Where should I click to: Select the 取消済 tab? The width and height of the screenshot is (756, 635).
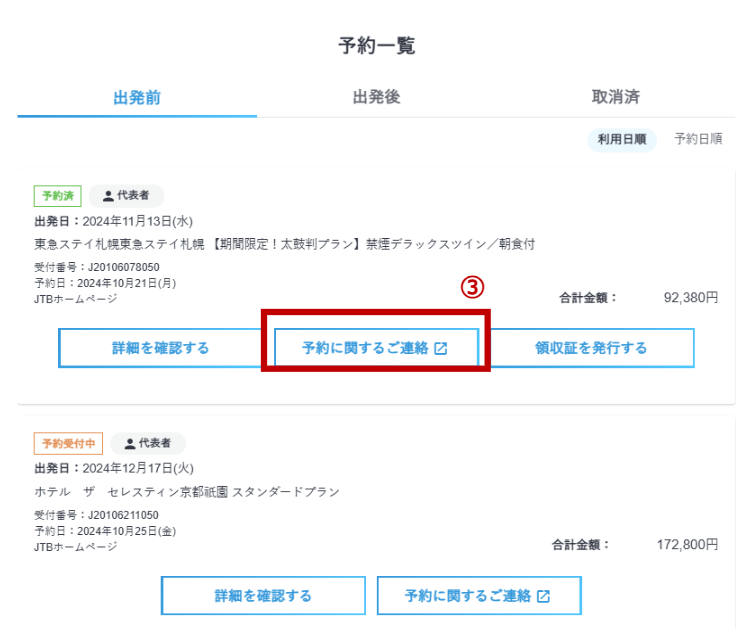pos(615,97)
